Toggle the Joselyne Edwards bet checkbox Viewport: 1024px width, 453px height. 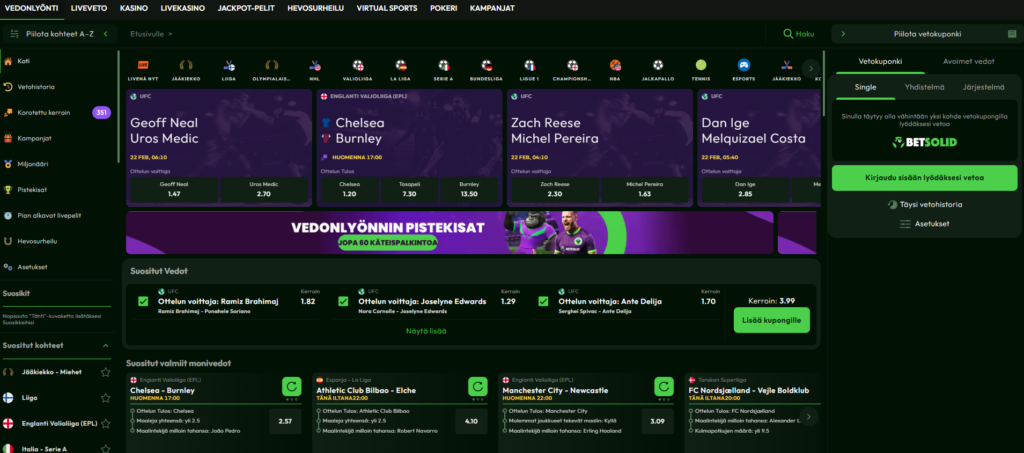click(343, 302)
